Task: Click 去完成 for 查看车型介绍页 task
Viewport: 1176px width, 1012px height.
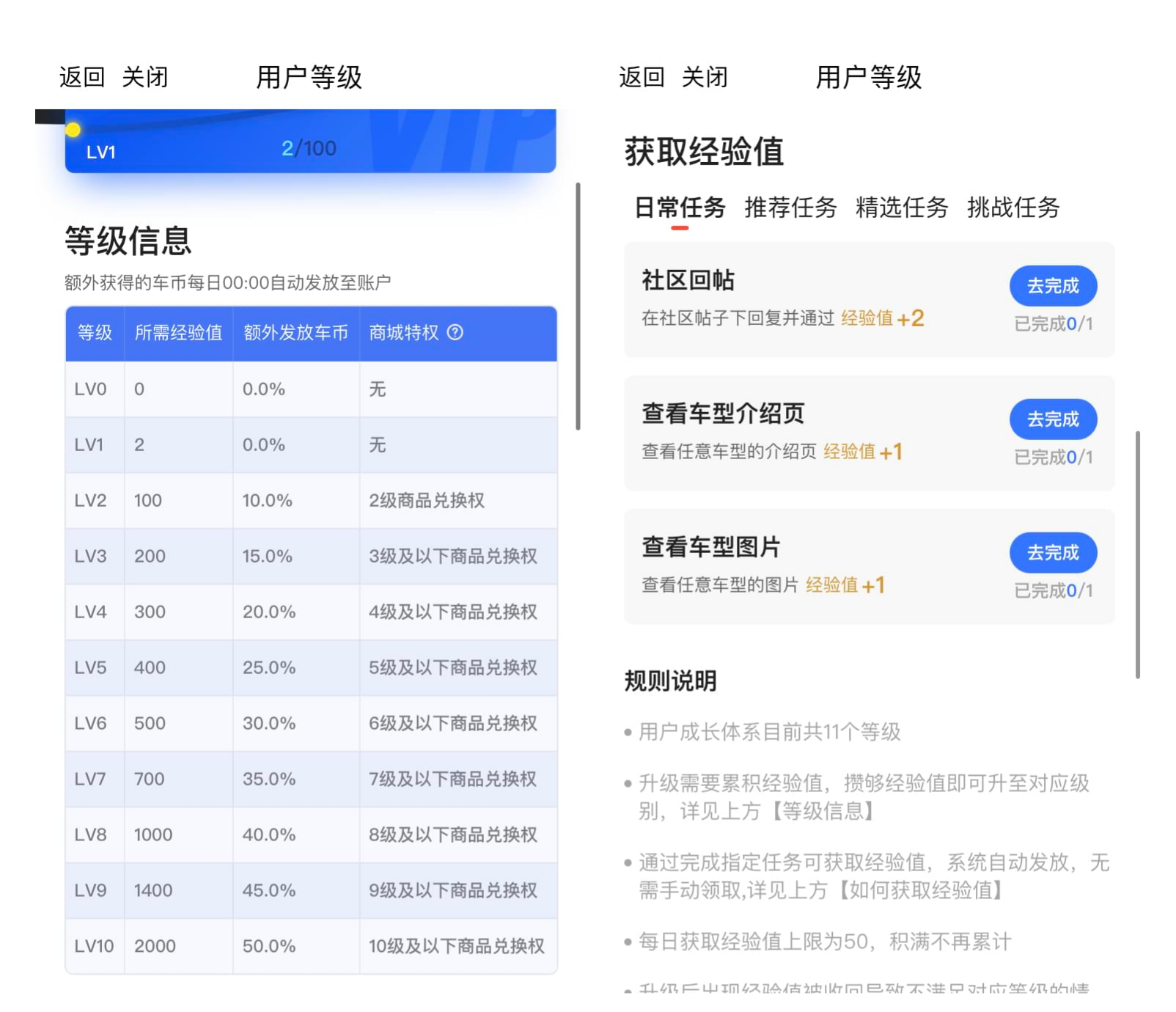Action: pyautogui.click(x=1053, y=419)
